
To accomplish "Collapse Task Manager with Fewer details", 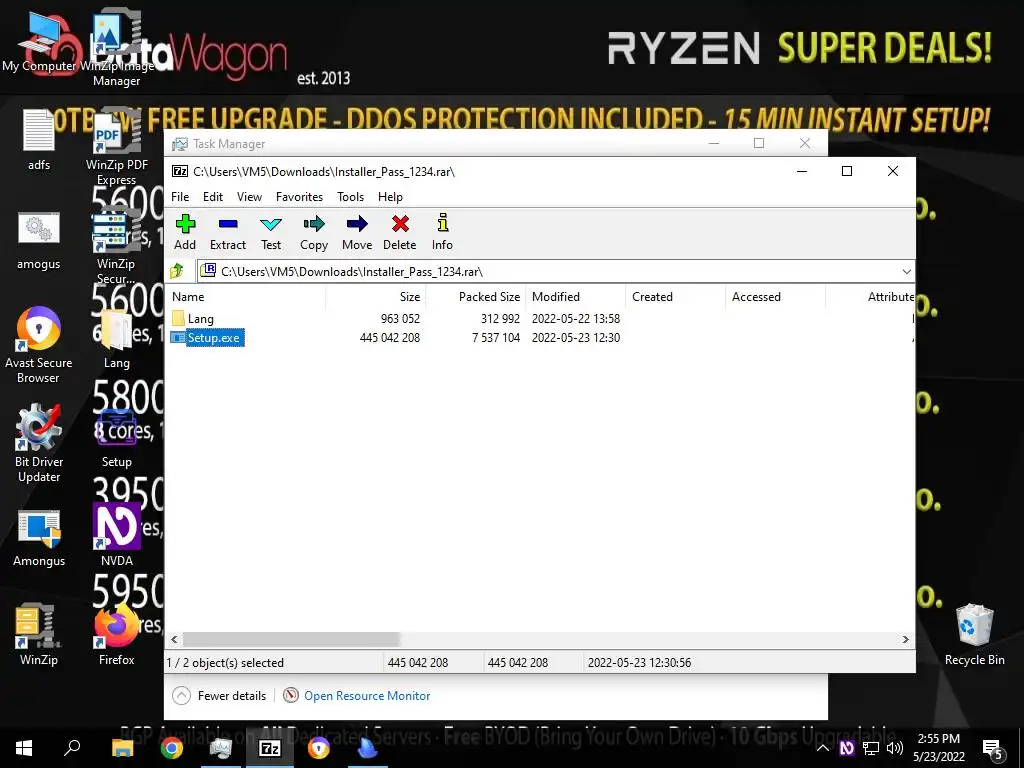I will 219,696.
